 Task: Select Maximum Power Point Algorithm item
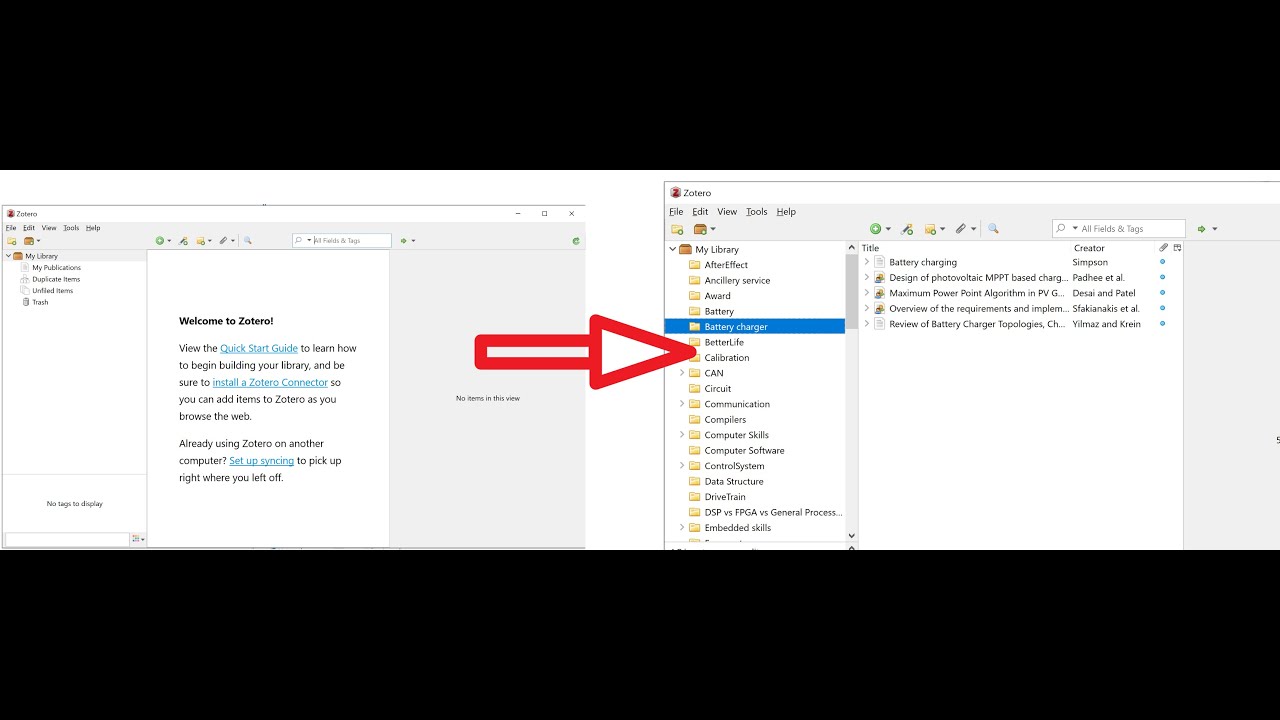click(977, 293)
